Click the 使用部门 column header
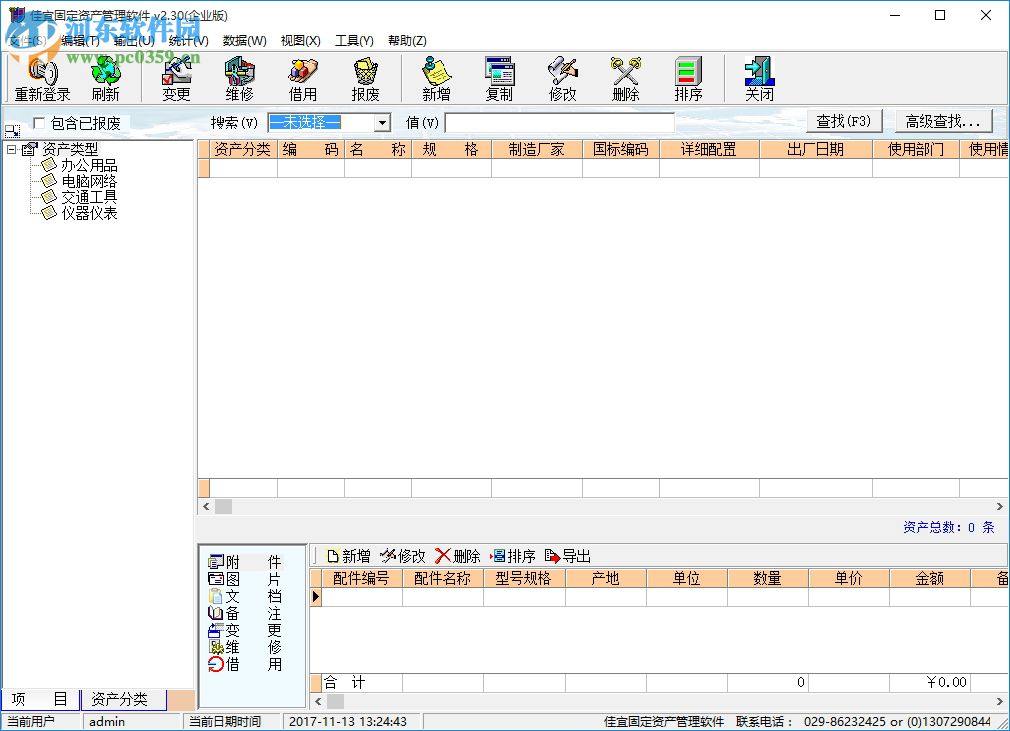 [x=916, y=149]
